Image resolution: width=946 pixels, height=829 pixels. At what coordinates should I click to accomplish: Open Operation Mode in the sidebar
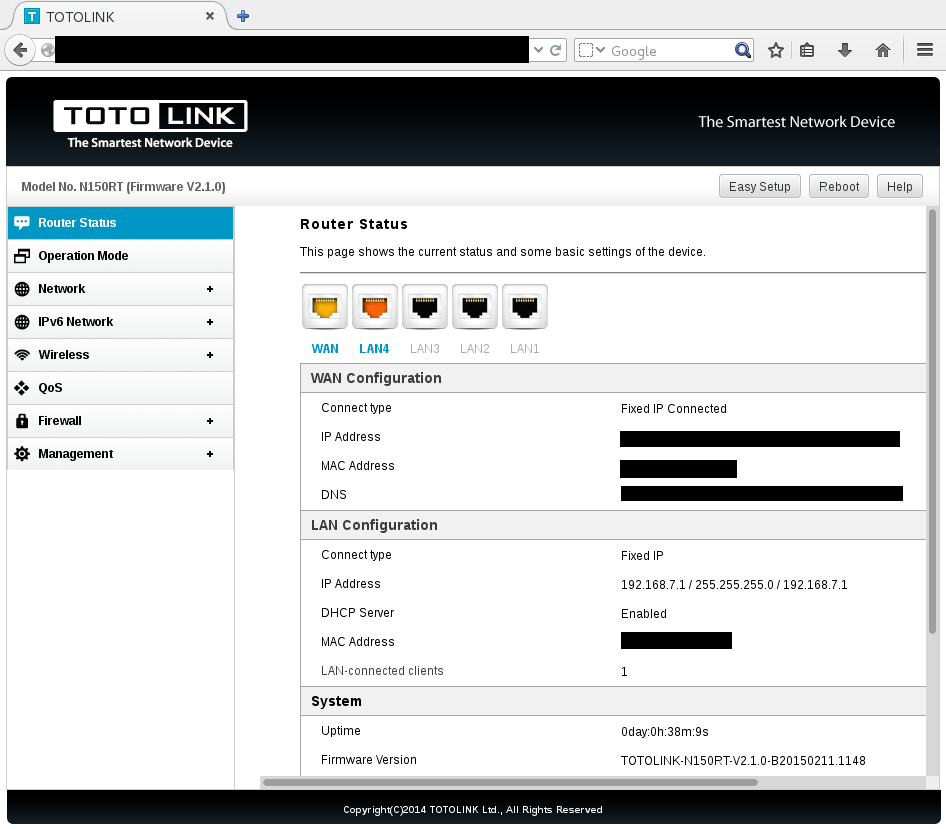pos(121,256)
